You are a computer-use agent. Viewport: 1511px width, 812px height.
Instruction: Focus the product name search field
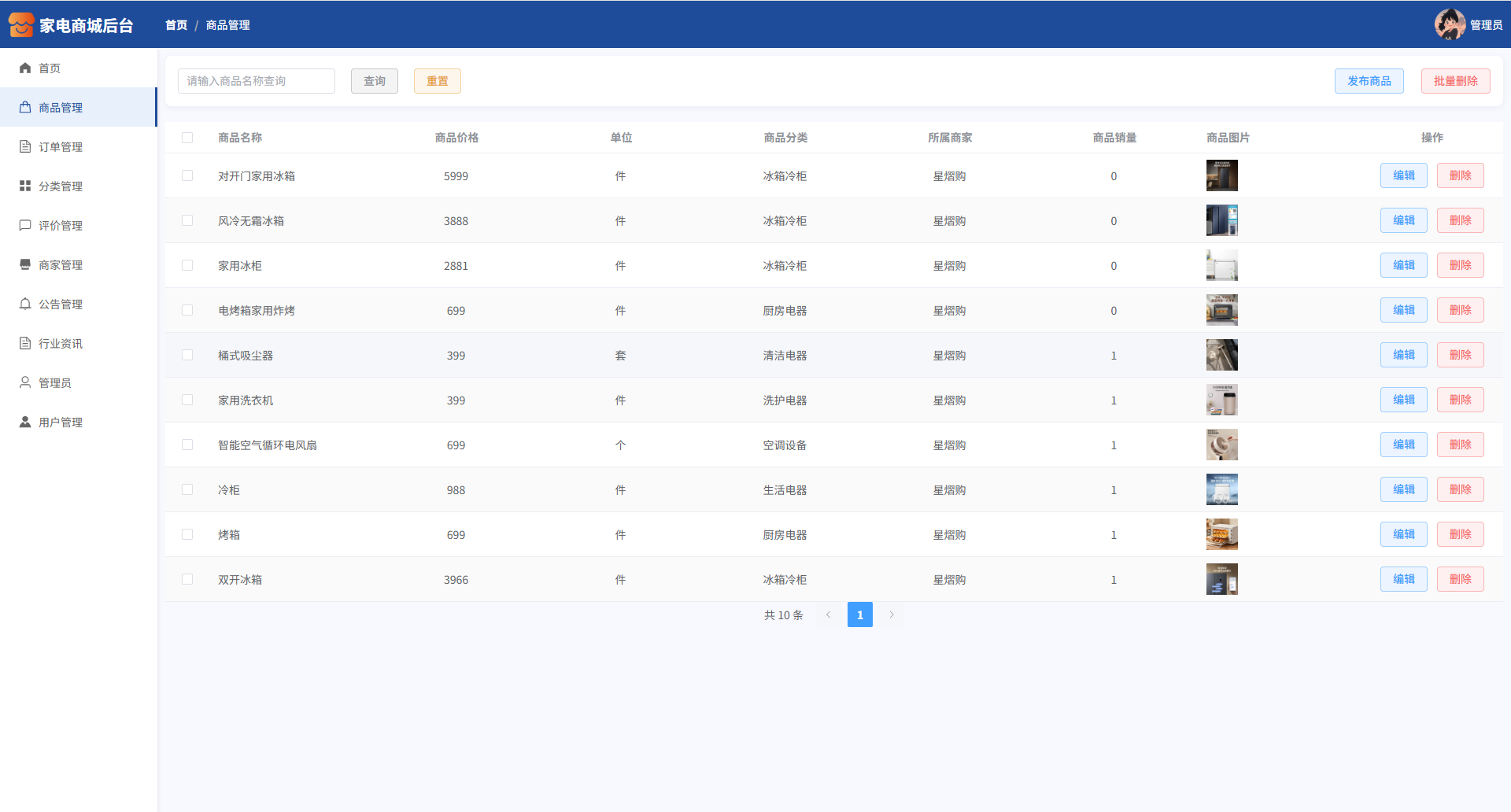[x=257, y=81]
